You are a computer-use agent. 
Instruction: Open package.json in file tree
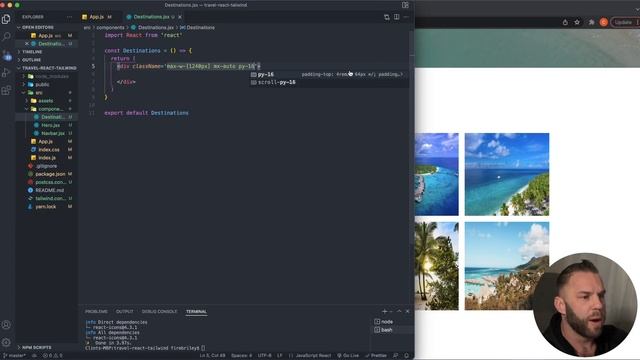coord(50,174)
